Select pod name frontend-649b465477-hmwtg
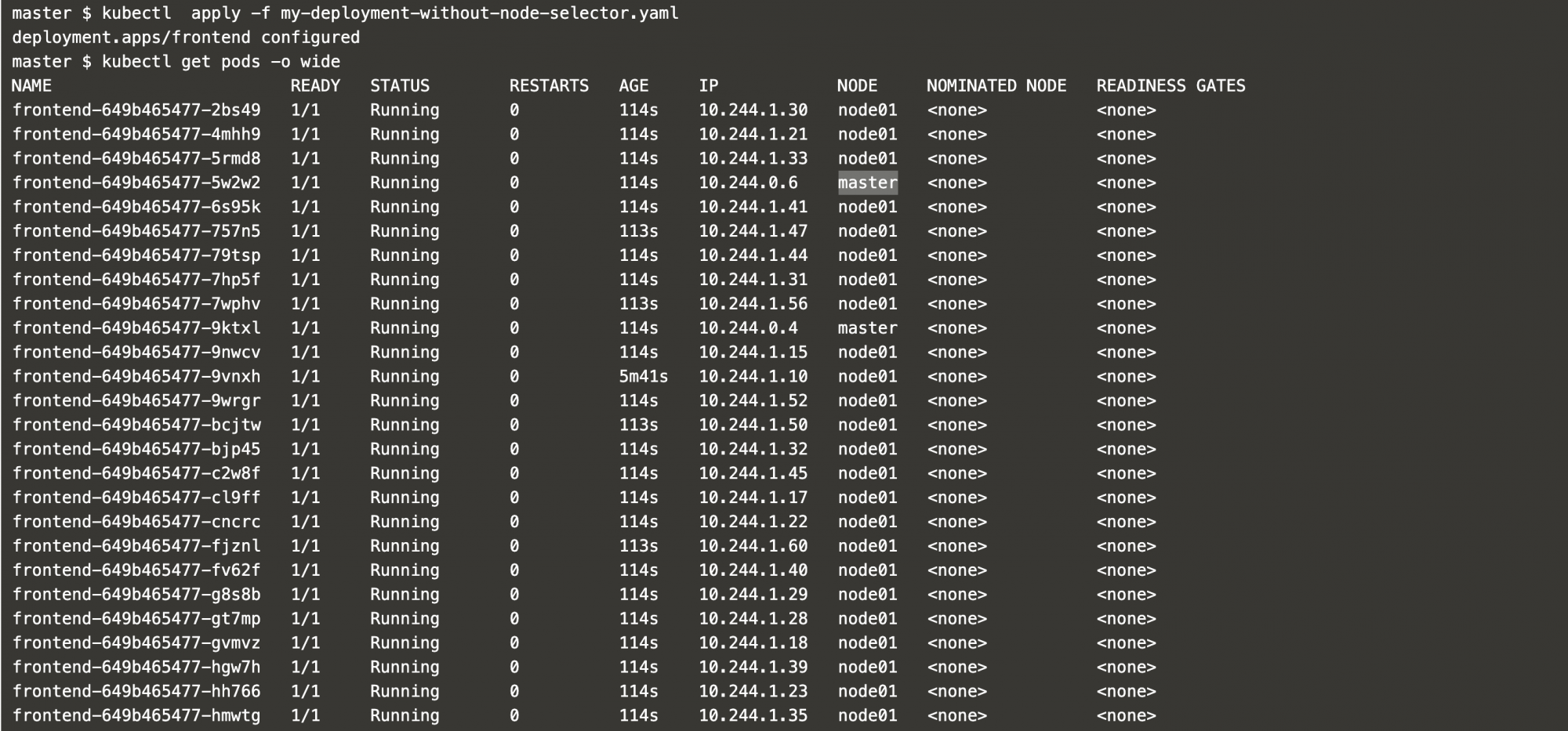The image size is (1568, 731). [136, 716]
